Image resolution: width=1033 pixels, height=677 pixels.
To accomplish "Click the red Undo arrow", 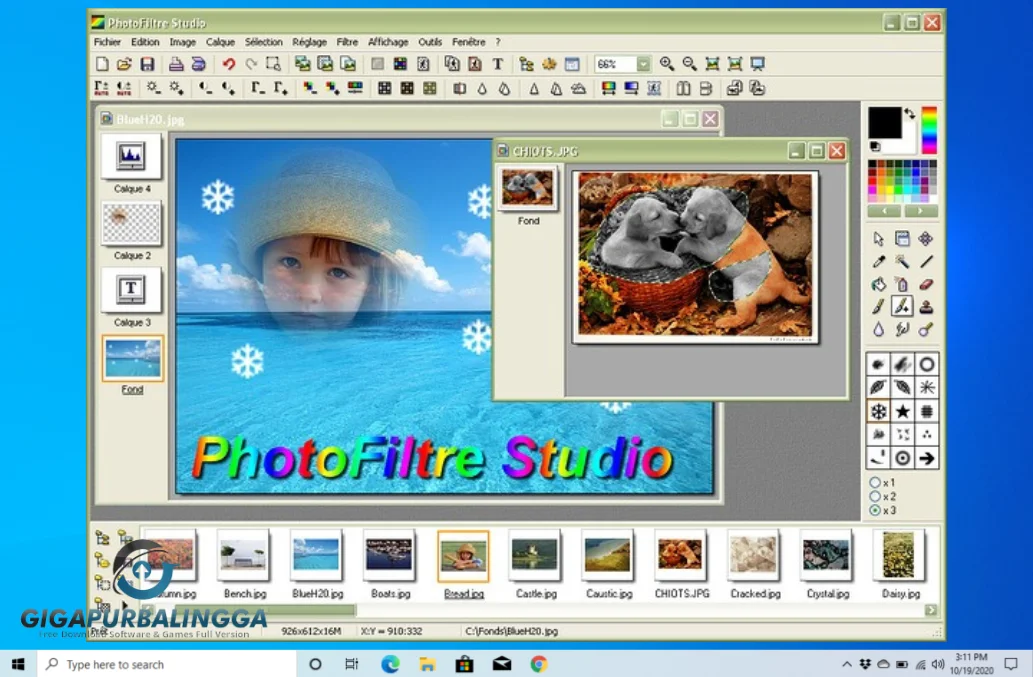I will pyautogui.click(x=229, y=64).
